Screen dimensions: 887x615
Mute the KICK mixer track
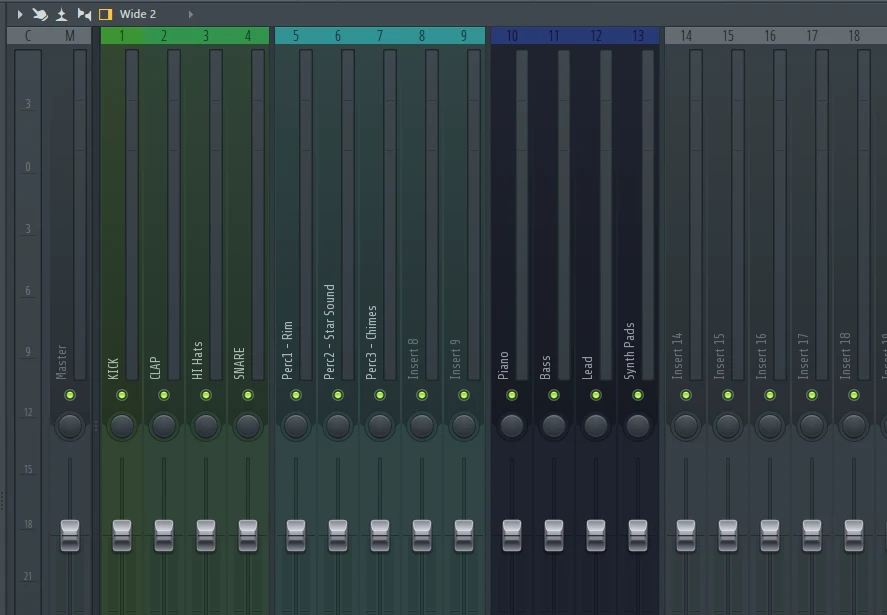point(122,395)
